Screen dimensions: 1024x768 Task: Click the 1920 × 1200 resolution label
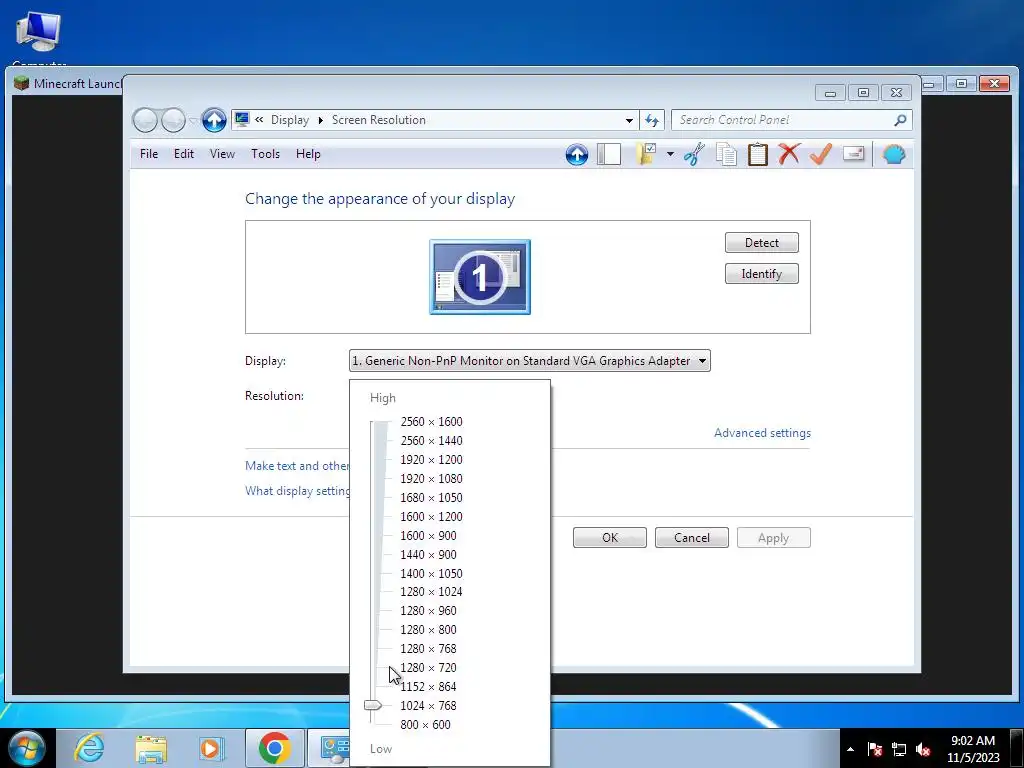pos(431,460)
